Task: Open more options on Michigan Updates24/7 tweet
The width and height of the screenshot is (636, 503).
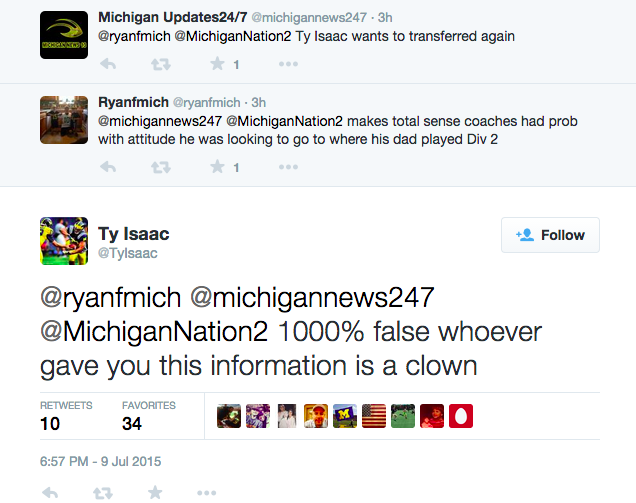Action: pyautogui.click(x=288, y=65)
